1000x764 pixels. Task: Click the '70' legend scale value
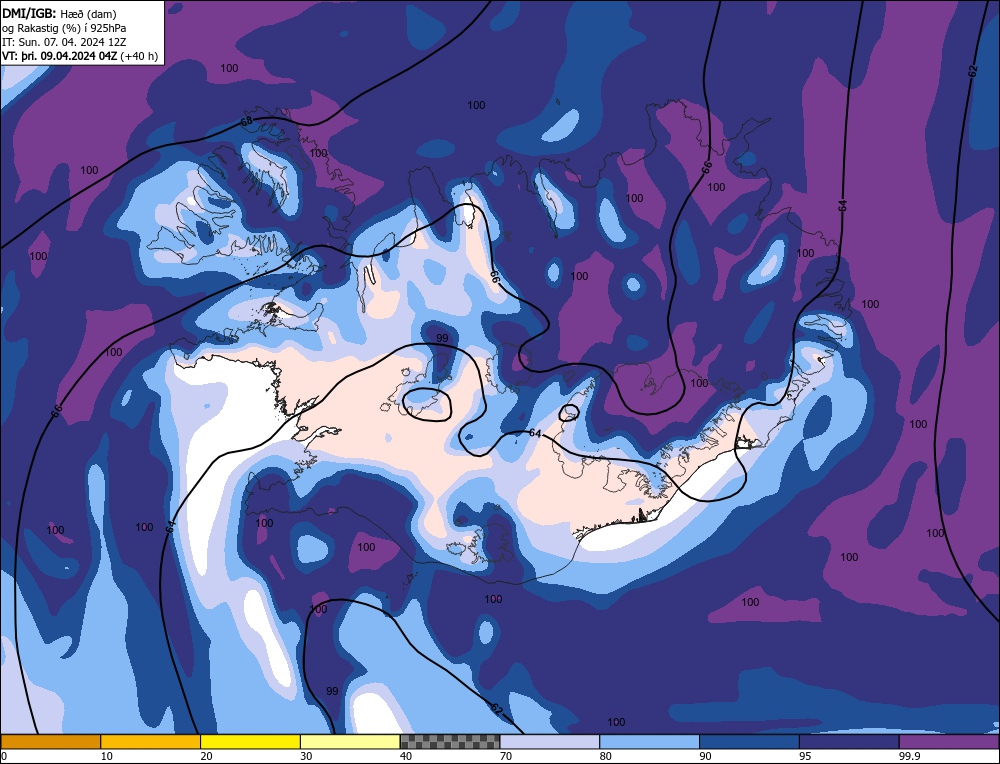click(x=506, y=756)
